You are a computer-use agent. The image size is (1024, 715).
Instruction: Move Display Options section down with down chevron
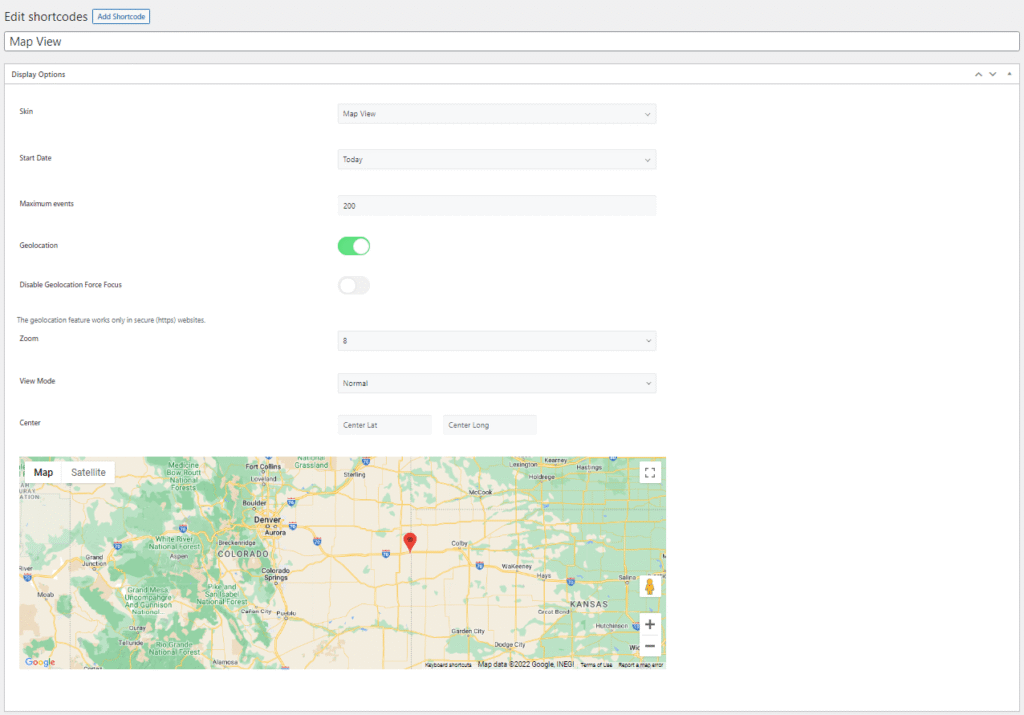[992, 73]
